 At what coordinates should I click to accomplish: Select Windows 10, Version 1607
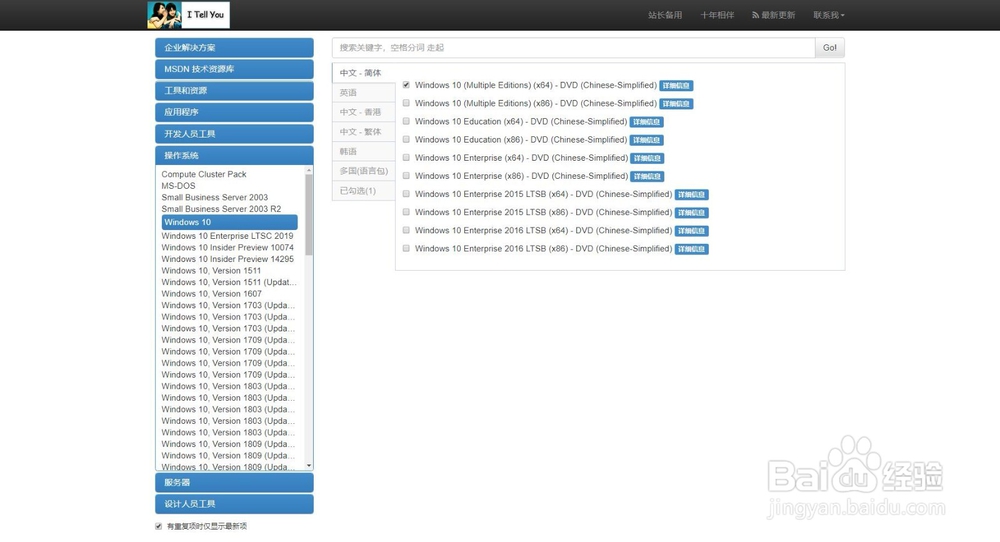click(x=212, y=293)
